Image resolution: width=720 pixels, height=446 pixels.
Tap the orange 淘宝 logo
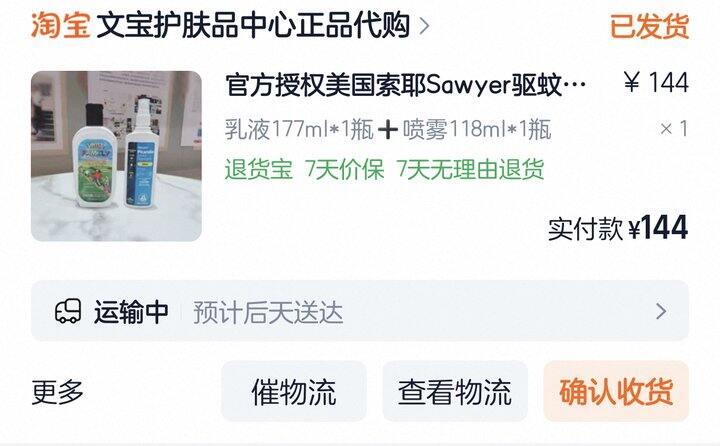click(x=60, y=25)
